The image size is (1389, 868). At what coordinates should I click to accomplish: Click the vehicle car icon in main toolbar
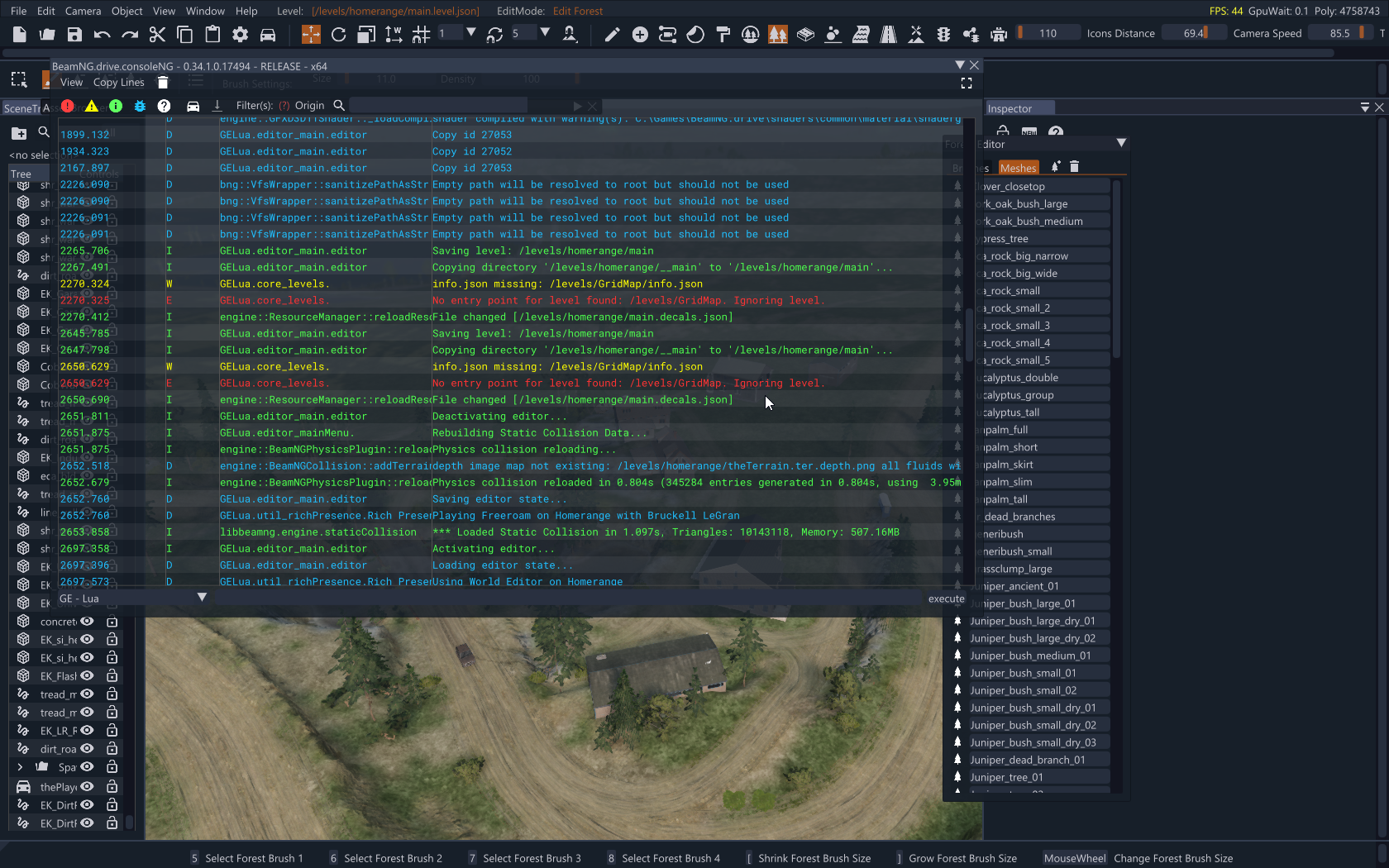click(x=268, y=34)
